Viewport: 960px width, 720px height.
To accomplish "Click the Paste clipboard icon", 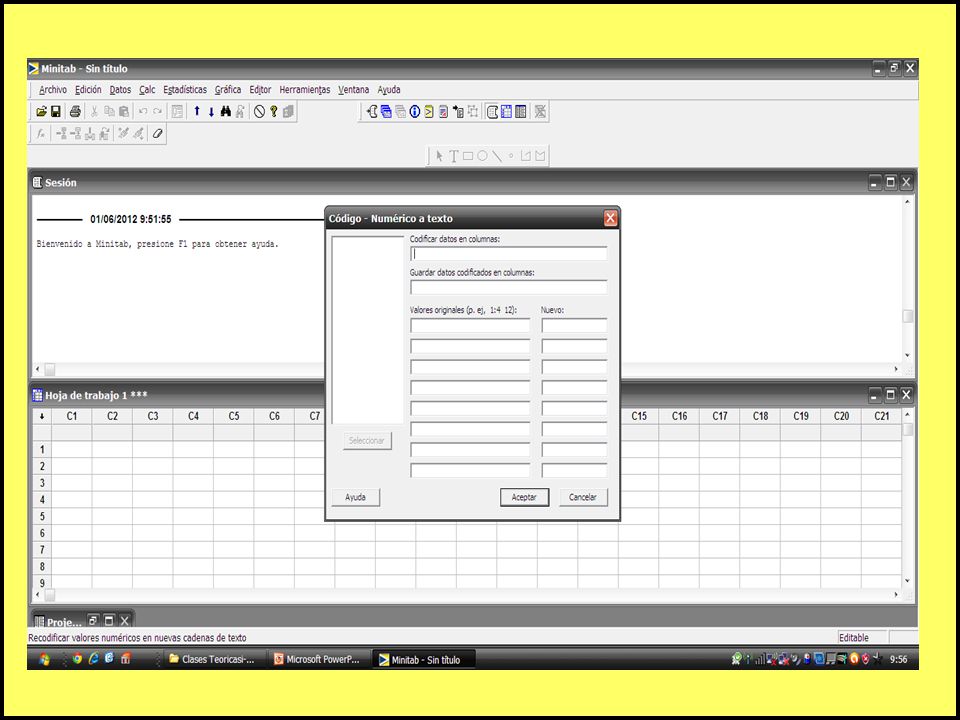I will coord(124,111).
